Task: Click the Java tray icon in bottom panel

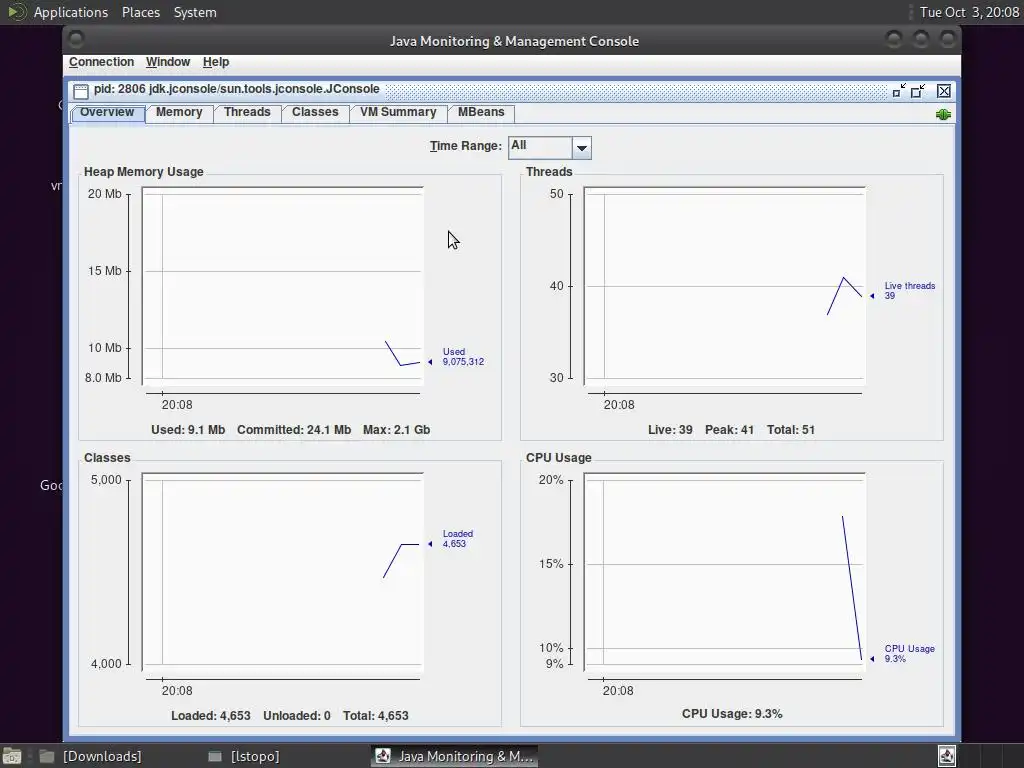Action: coord(947,756)
